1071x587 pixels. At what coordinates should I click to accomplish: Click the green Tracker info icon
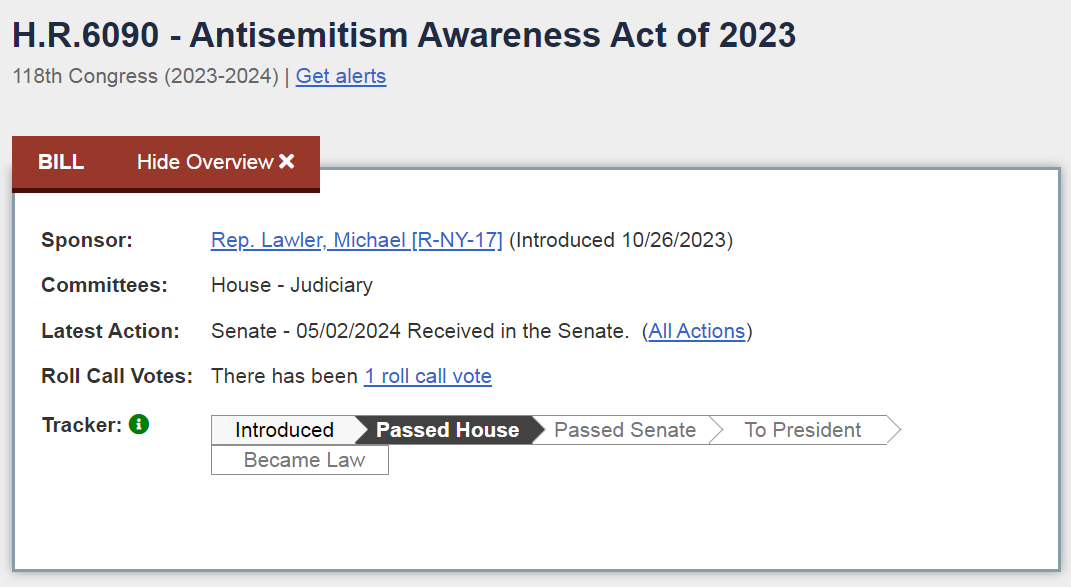pos(139,424)
